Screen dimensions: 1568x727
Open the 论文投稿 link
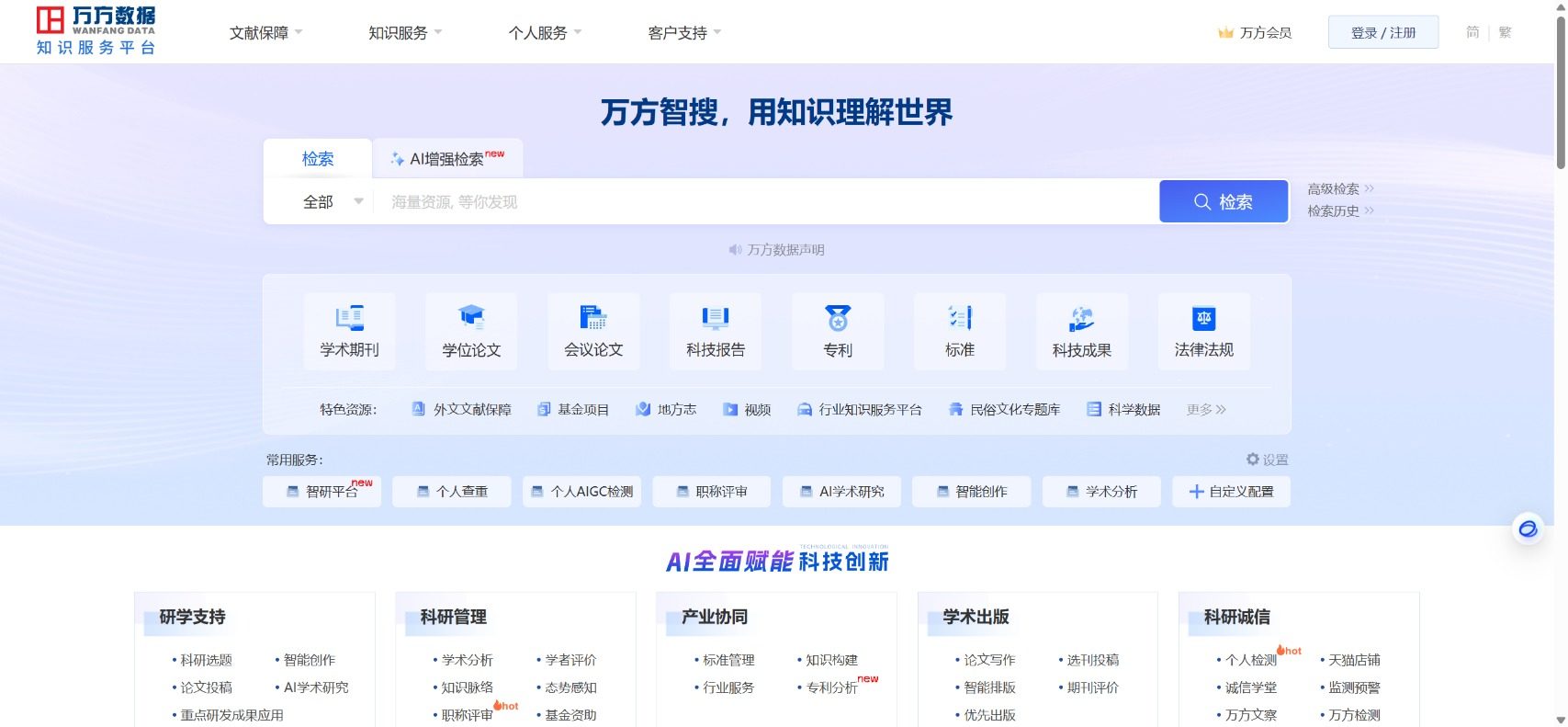(206, 687)
